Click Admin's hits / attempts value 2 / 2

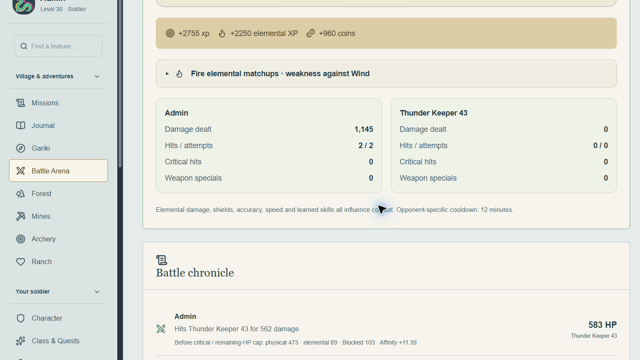[366, 146]
